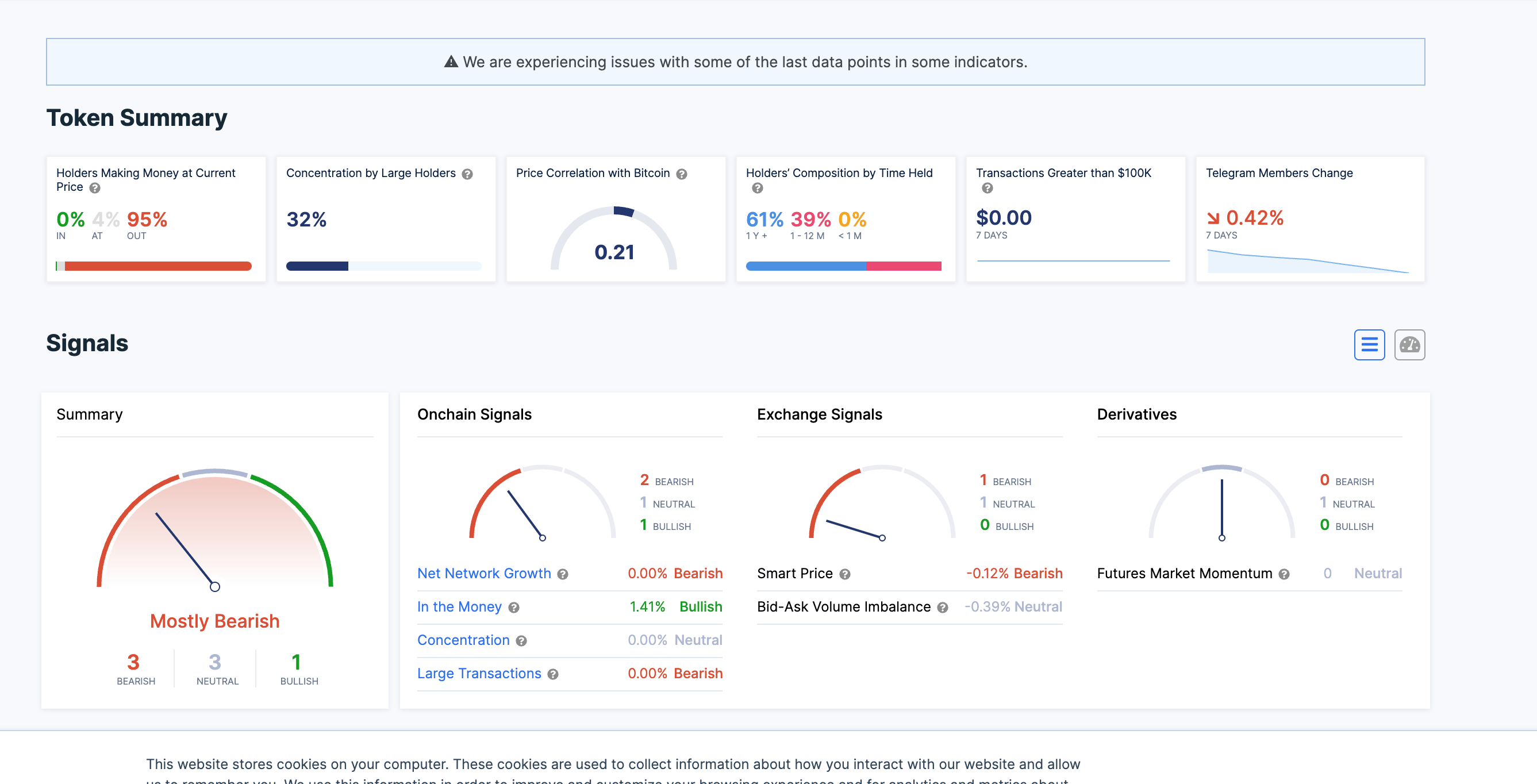Click the Smart Price help icon
The image size is (1537, 784).
pyautogui.click(x=844, y=574)
